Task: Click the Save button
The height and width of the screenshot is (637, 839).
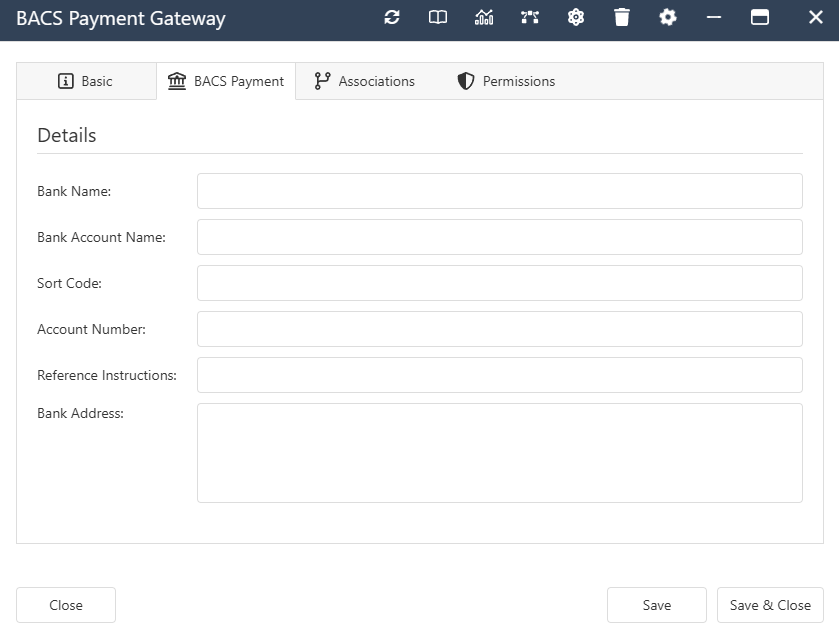Action: [656, 605]
